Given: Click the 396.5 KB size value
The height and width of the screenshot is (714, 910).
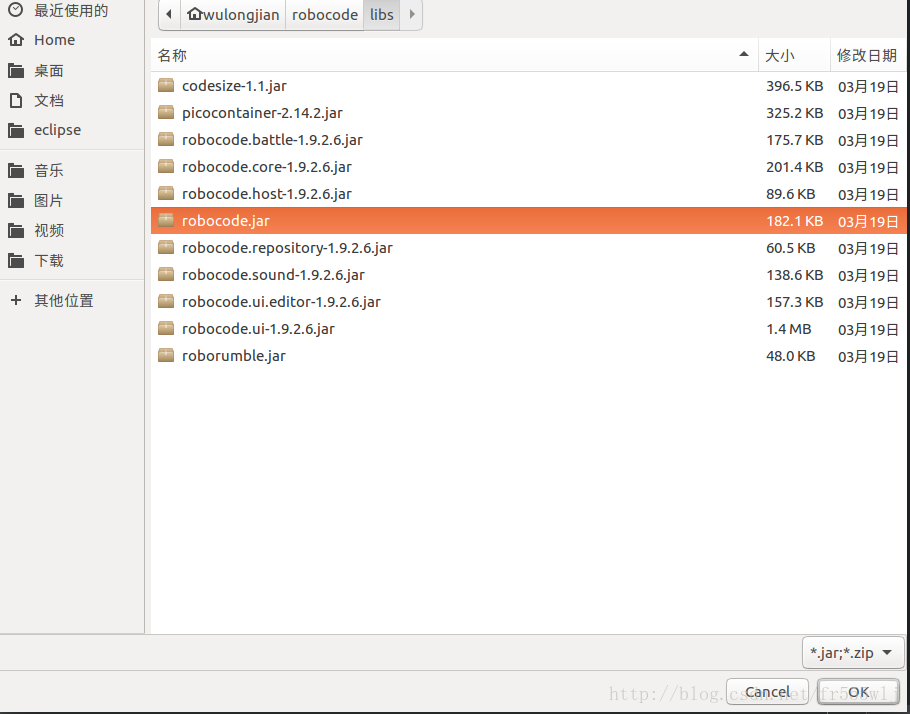Looking at the screenshot, I should (795, 86).
